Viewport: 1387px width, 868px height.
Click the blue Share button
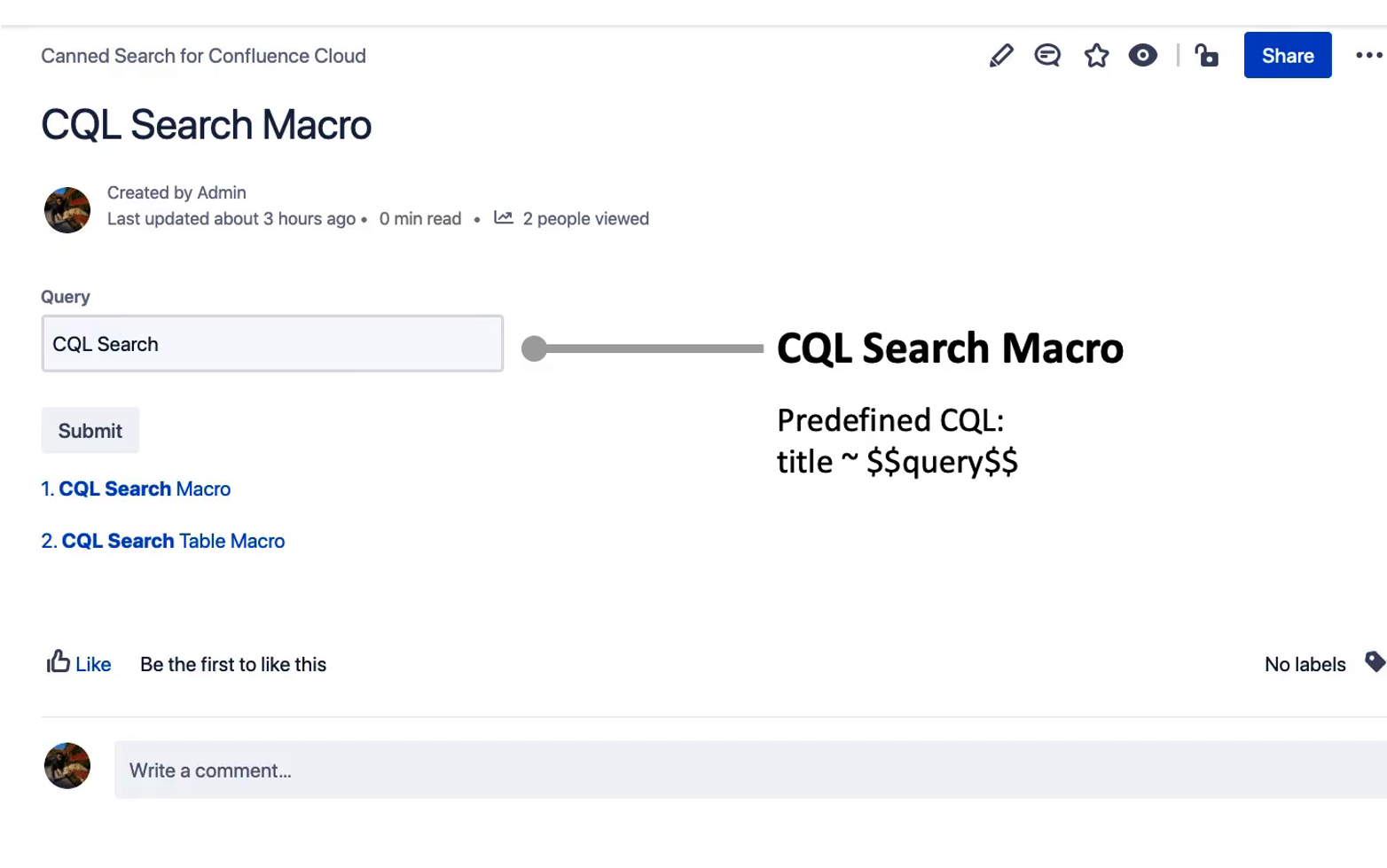(x=1287, y=55)
